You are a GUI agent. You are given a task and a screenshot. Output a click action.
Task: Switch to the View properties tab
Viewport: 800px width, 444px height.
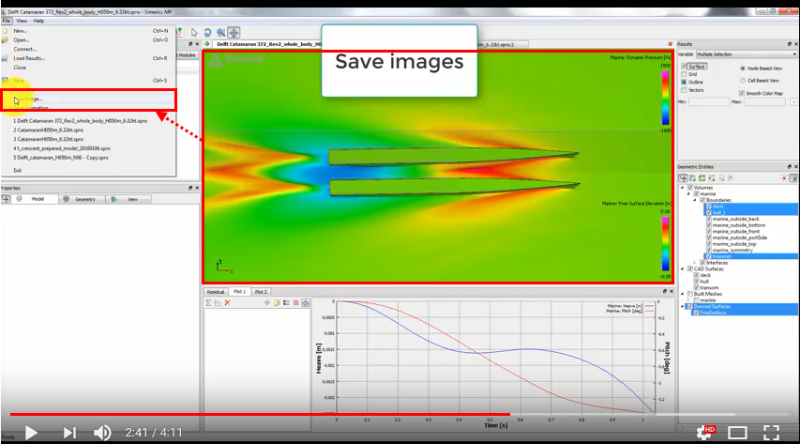[129, 199]
